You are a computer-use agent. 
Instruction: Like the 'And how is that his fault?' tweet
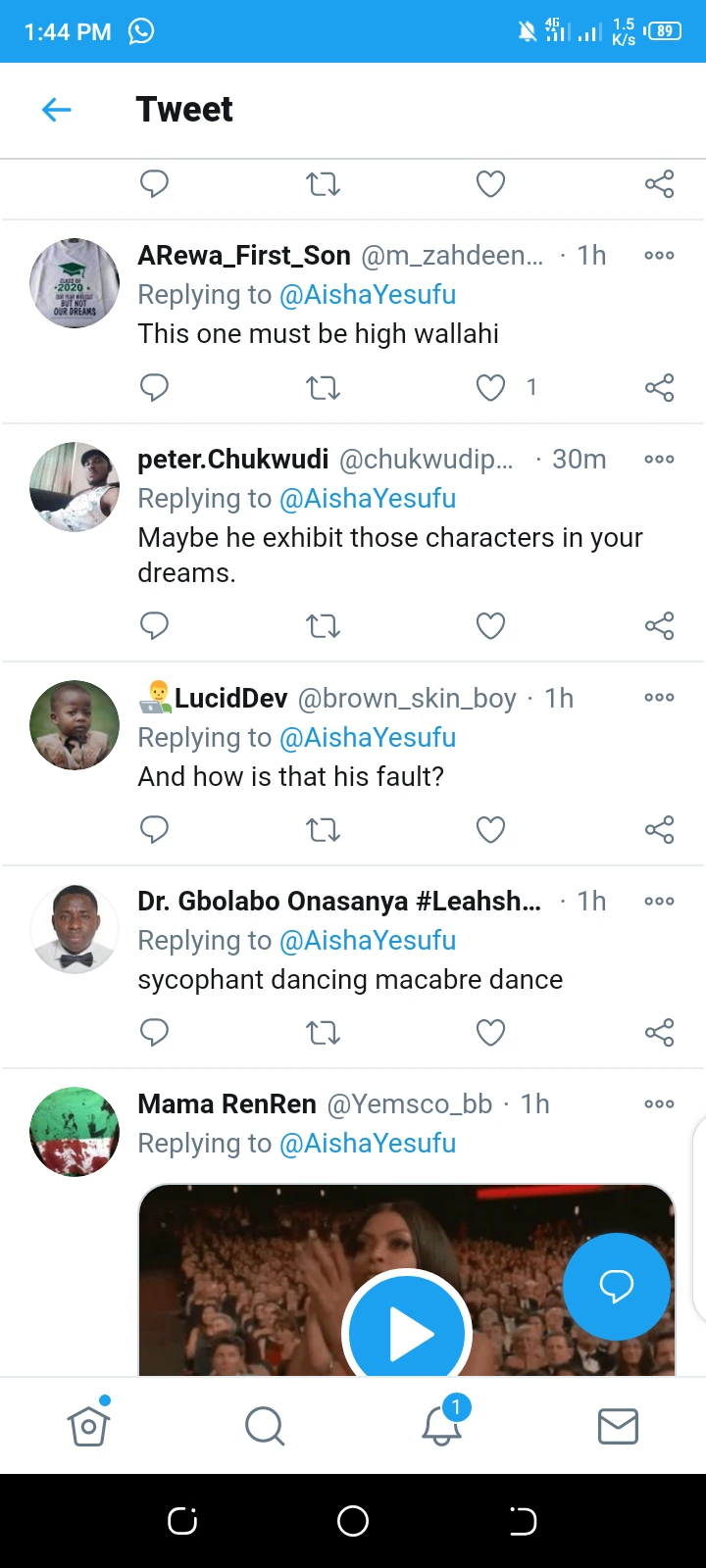[490, 829]
